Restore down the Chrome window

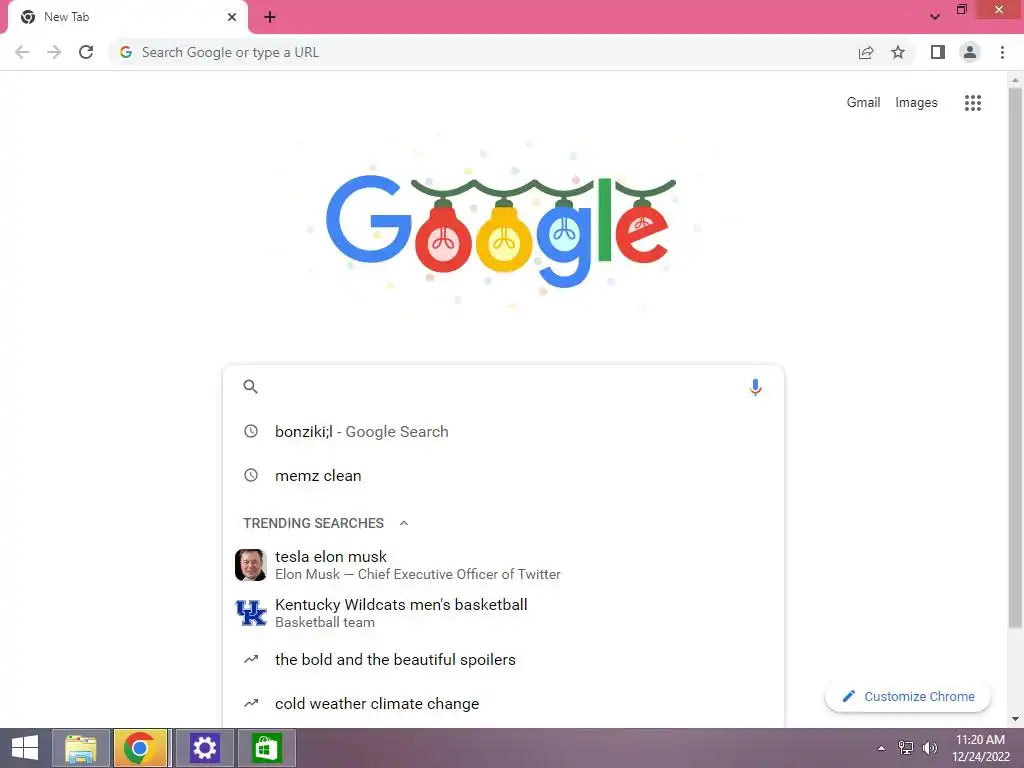coord(961,10)
